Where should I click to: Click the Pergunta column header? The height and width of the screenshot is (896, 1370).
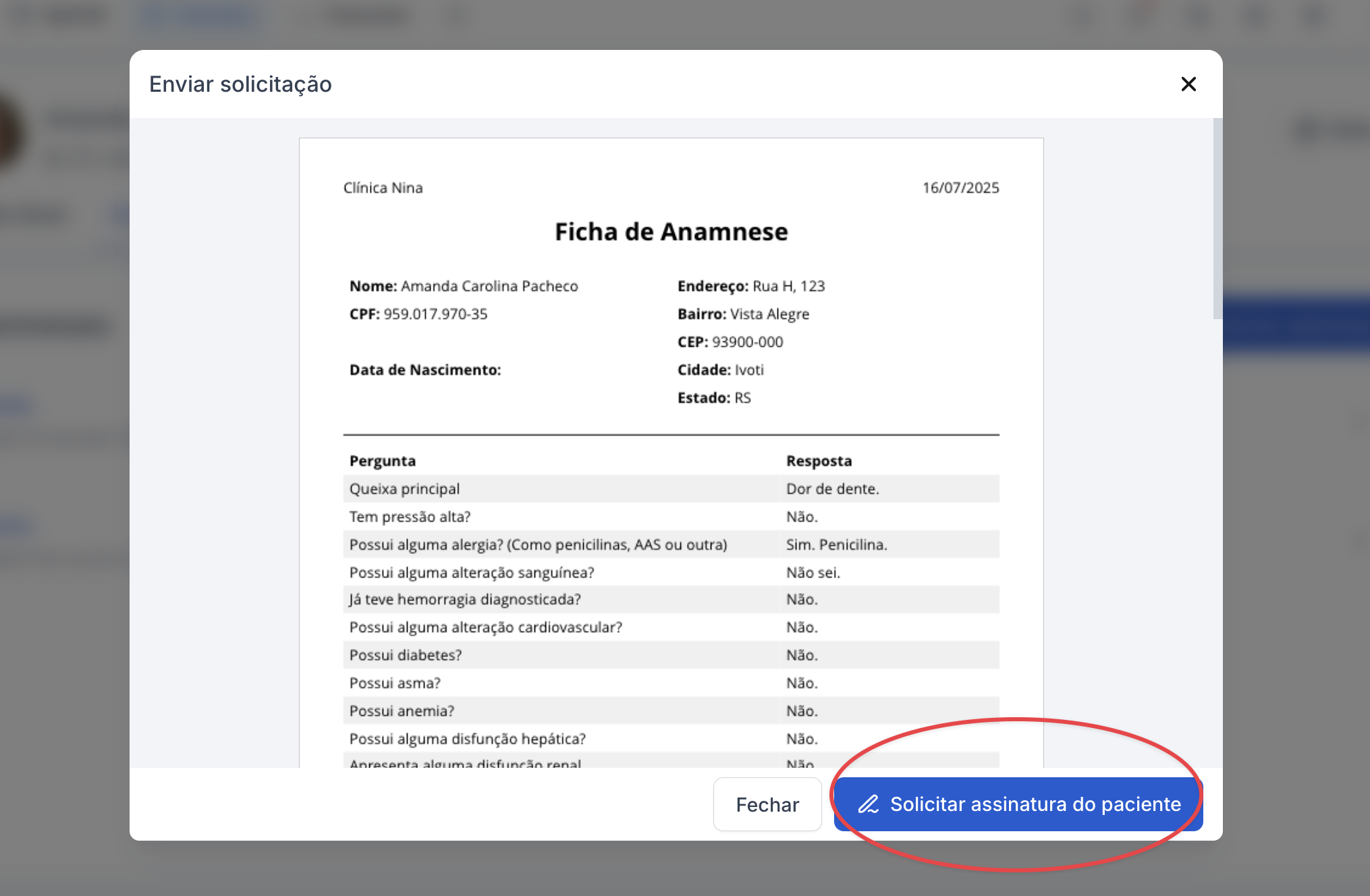(x=383, y=461)
